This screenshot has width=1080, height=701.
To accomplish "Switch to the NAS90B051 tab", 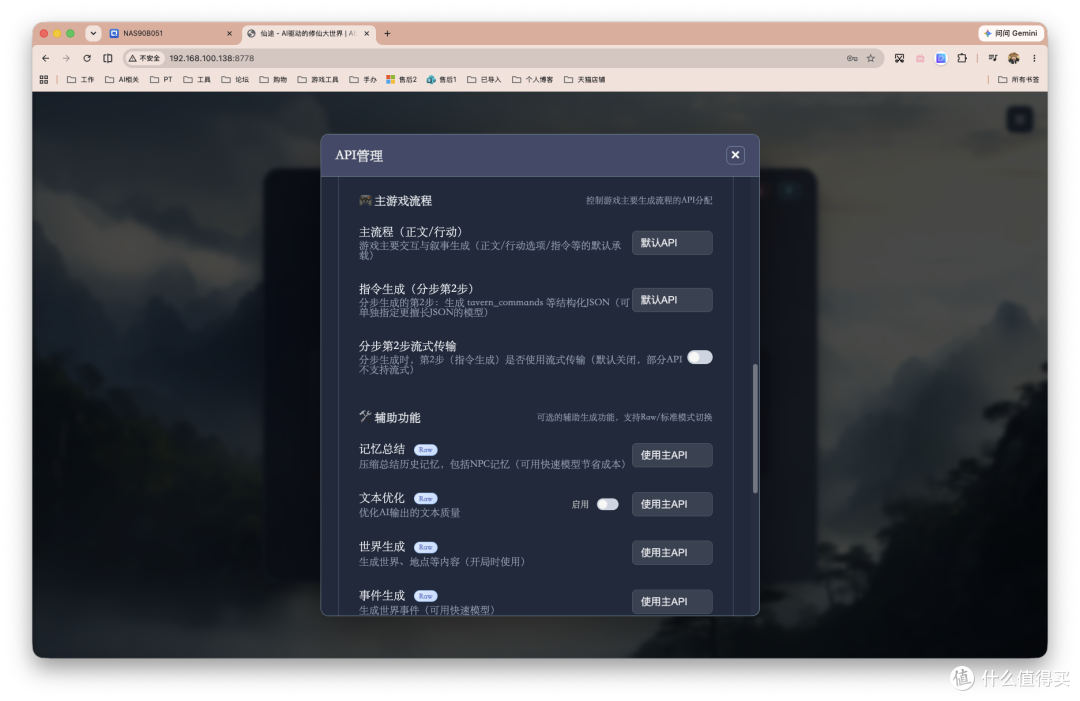I will [170, 33].
